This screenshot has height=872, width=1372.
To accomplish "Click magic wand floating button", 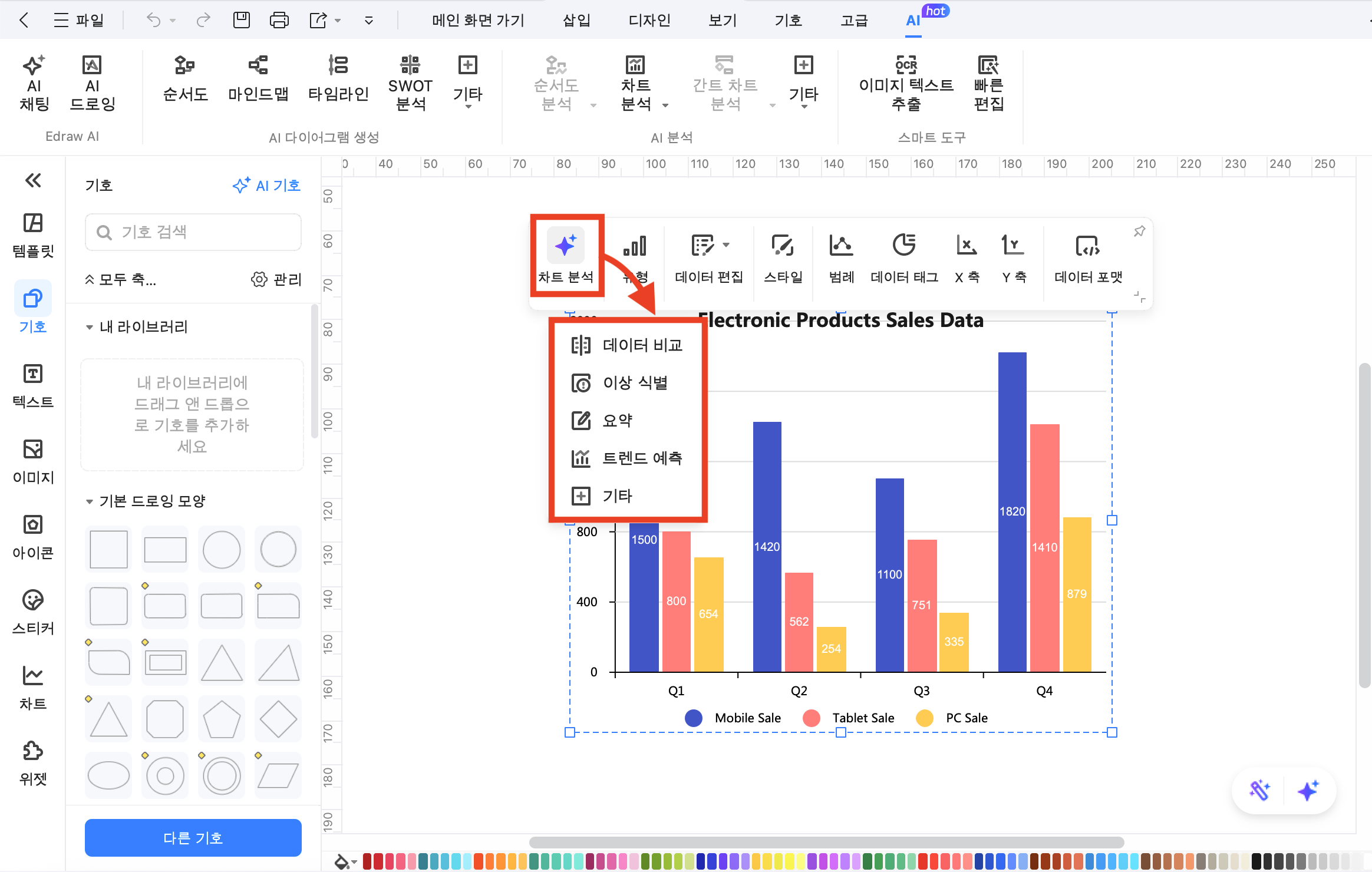I will 1260,791.
